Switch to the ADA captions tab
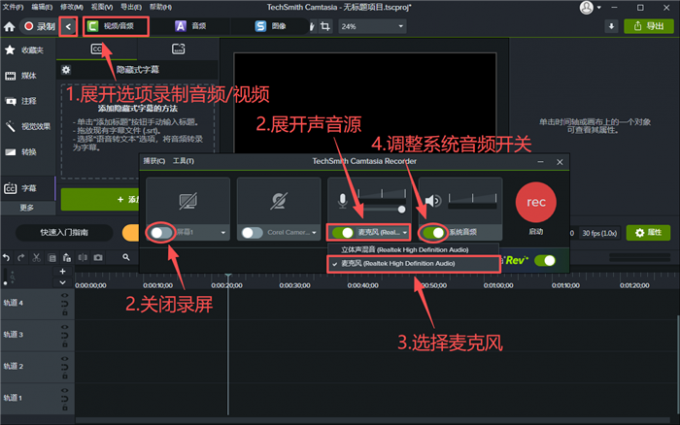This screenshot has height=425, width=680. pos(178,49)
